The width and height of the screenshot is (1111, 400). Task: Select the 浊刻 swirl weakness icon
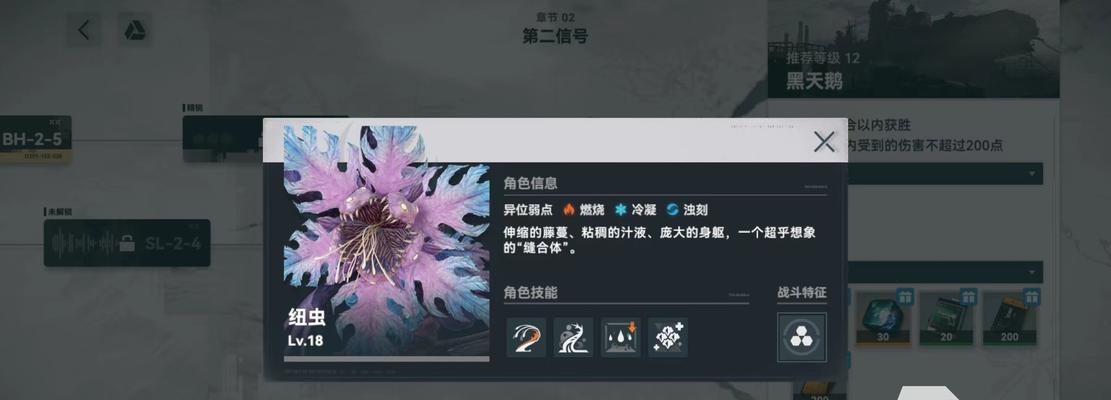click(672, 210)
